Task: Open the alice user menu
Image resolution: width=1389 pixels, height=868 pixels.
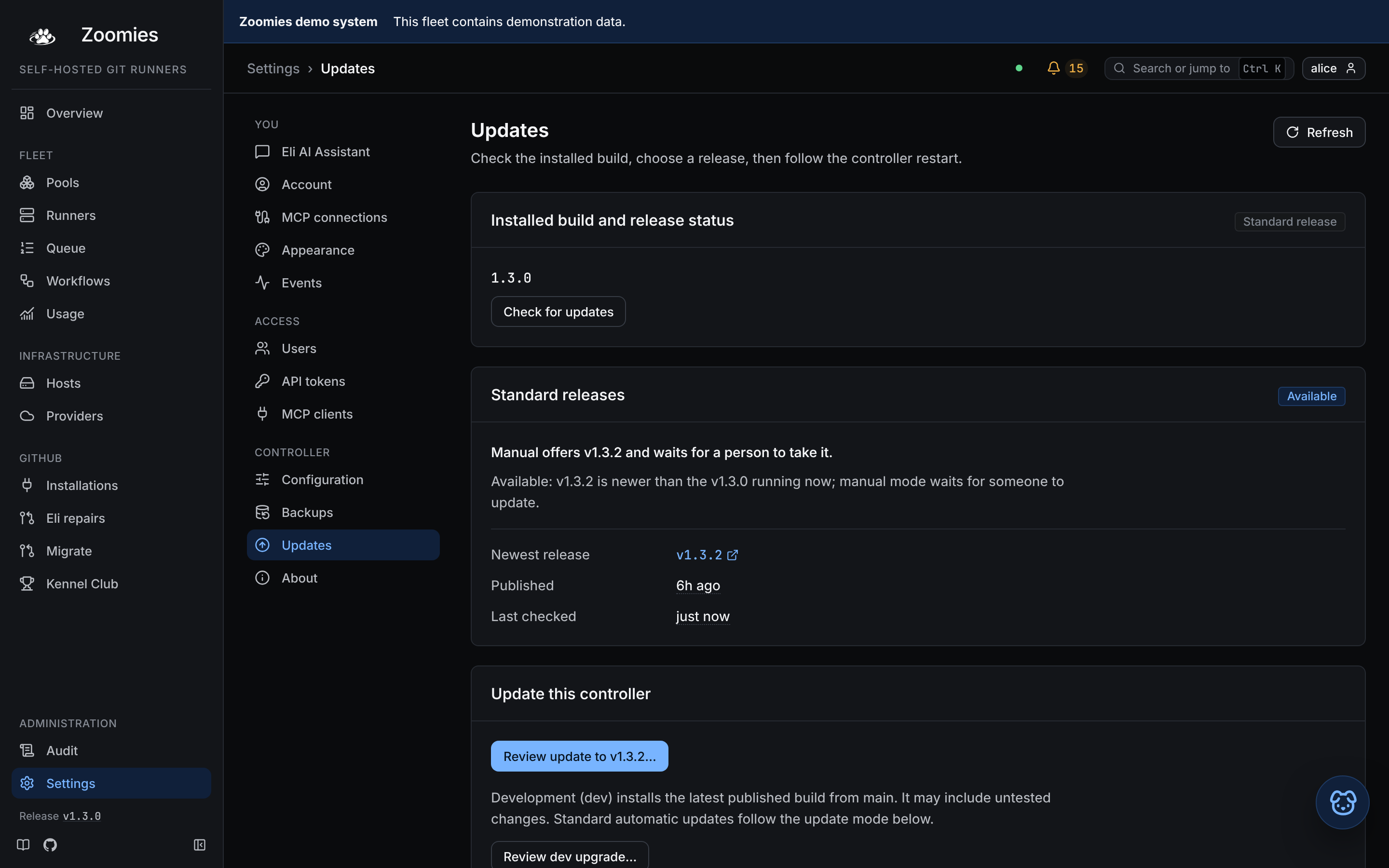Action: [x=1334, y=68]
